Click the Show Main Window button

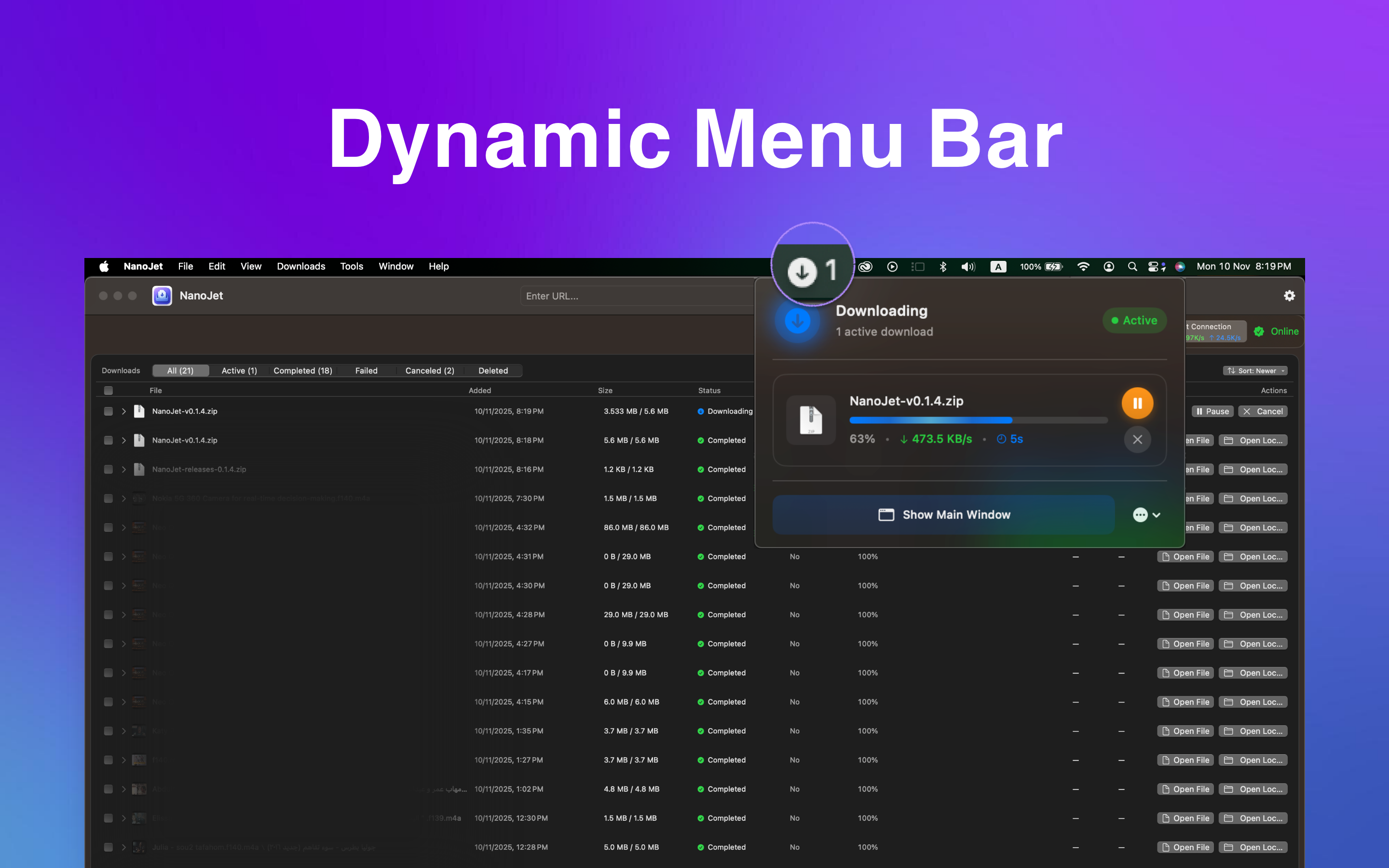(x=943, y=515)
